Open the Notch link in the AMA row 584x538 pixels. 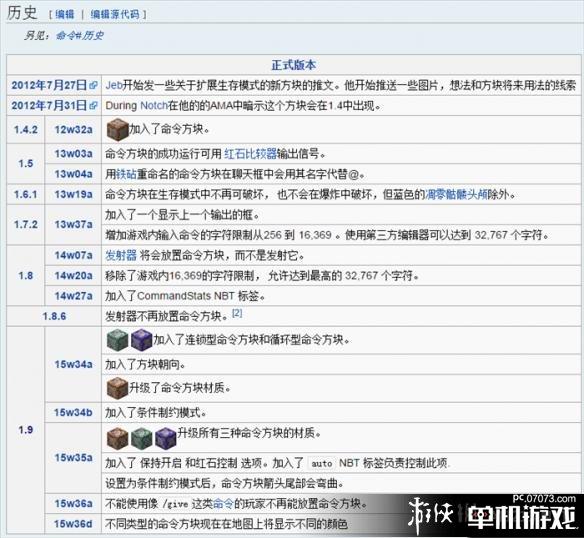coord(153,106)
